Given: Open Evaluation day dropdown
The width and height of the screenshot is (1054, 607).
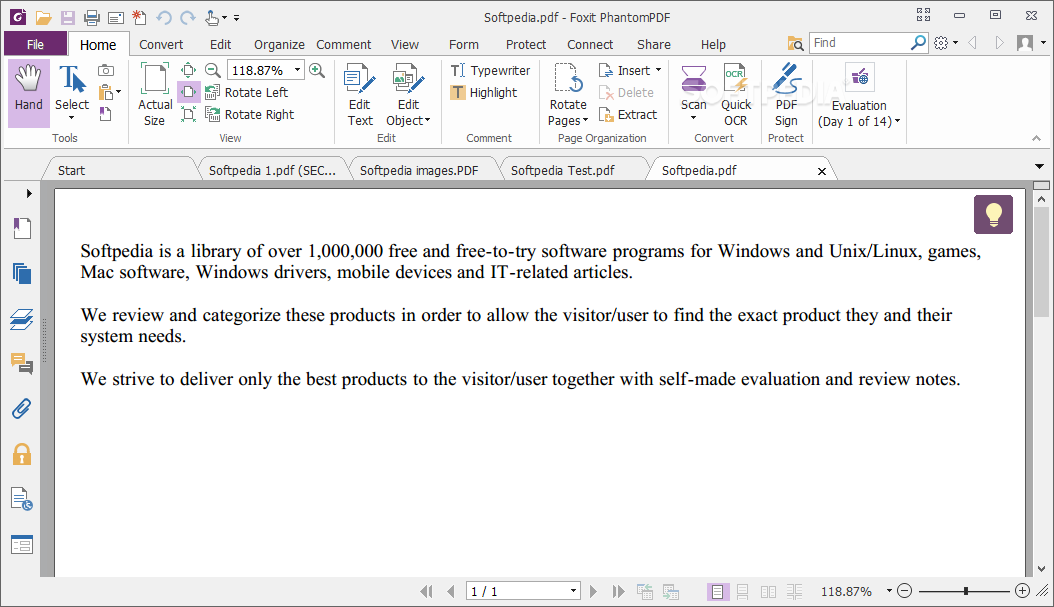Looking at the screenshot, I should [x=859, y=94].
